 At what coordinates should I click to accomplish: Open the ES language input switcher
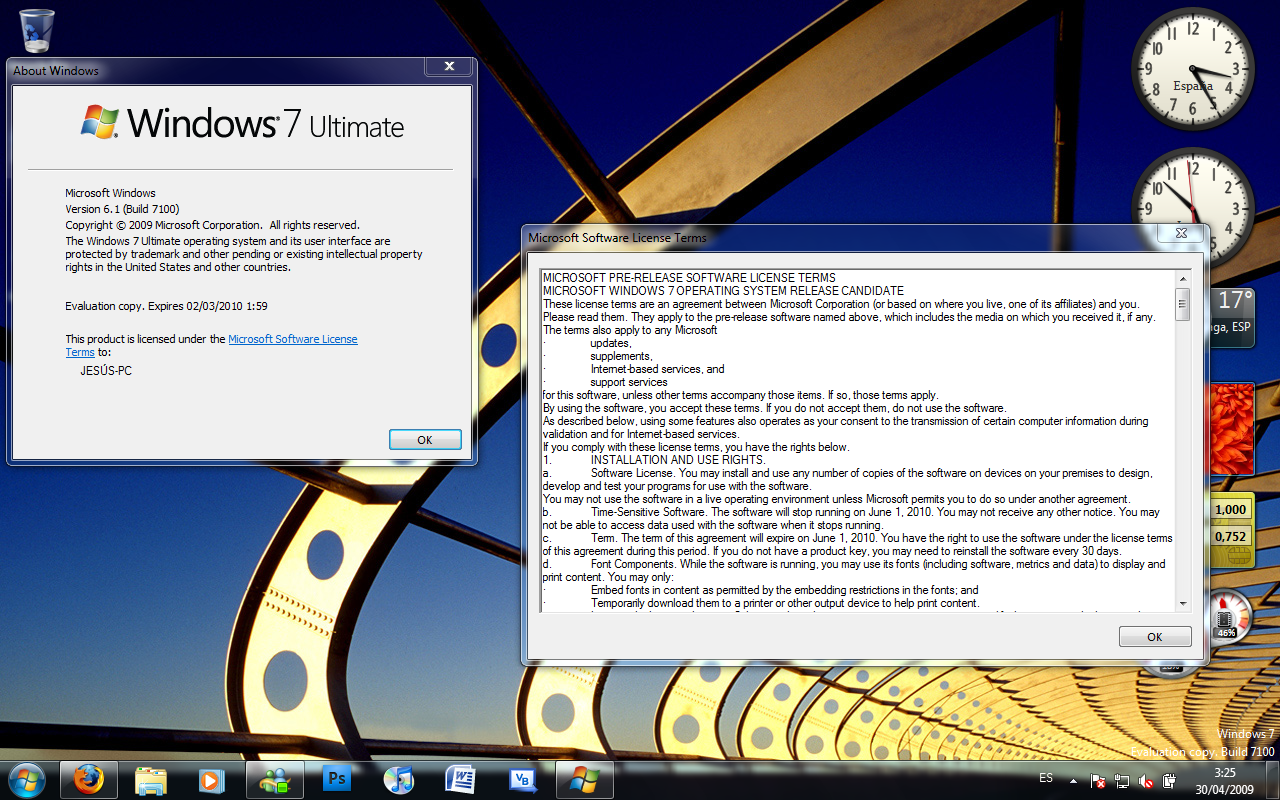click(1046, 780)
